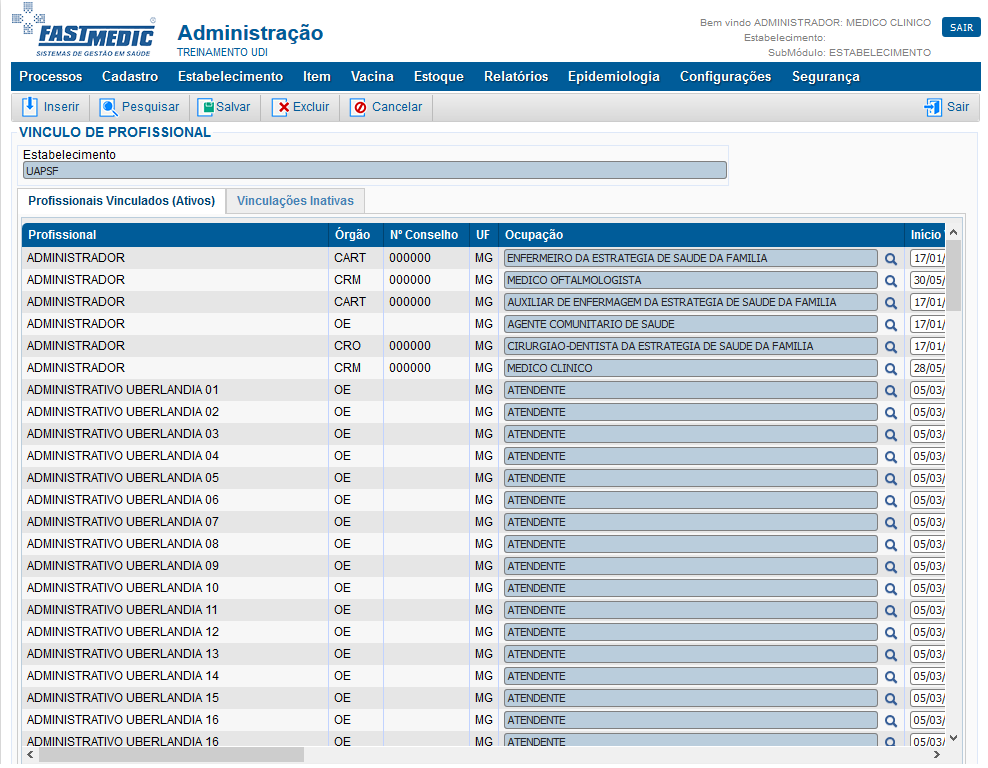This screenshot has width=988, height=768.
Task: Click ATENDENTE field for UBERLANDIA 01
Action: tap(691, 391)
